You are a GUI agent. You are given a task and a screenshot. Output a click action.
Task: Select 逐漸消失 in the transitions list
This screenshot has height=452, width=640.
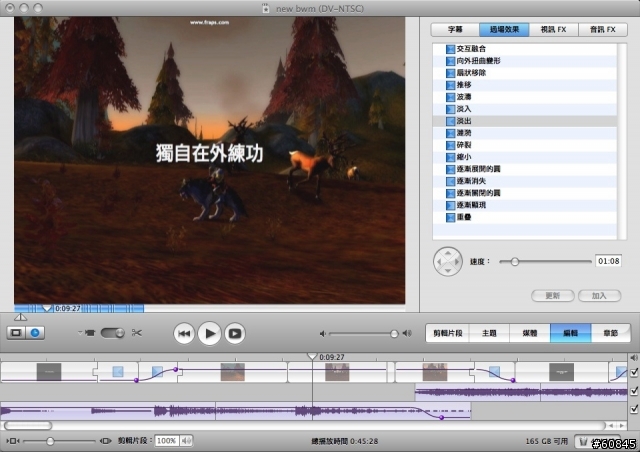tap(524, 181)
